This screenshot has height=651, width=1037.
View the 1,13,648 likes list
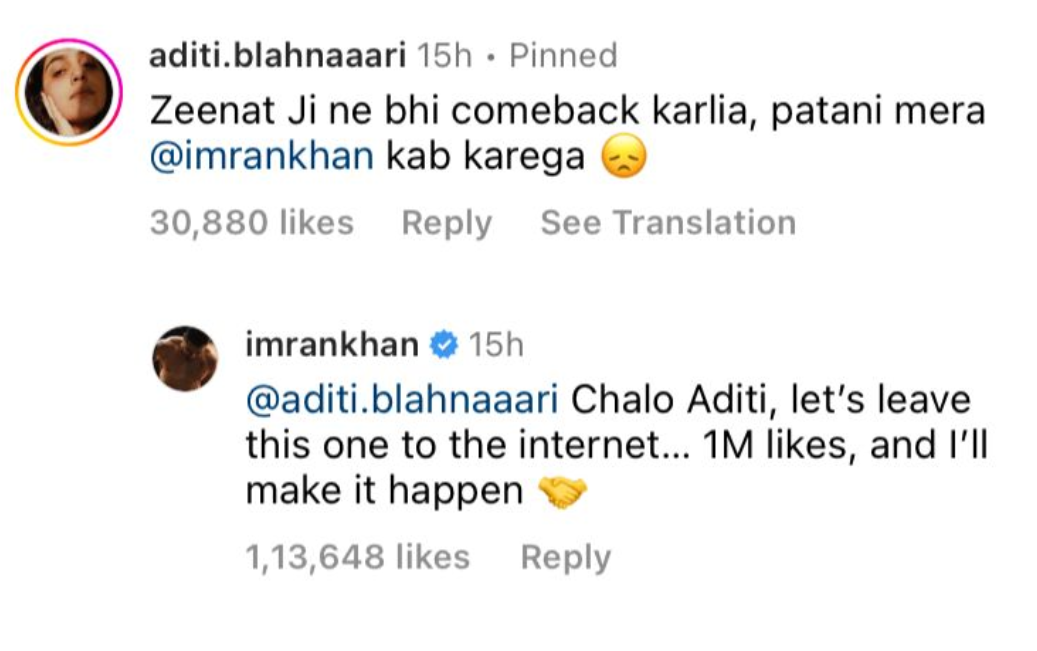coord(357,557)
